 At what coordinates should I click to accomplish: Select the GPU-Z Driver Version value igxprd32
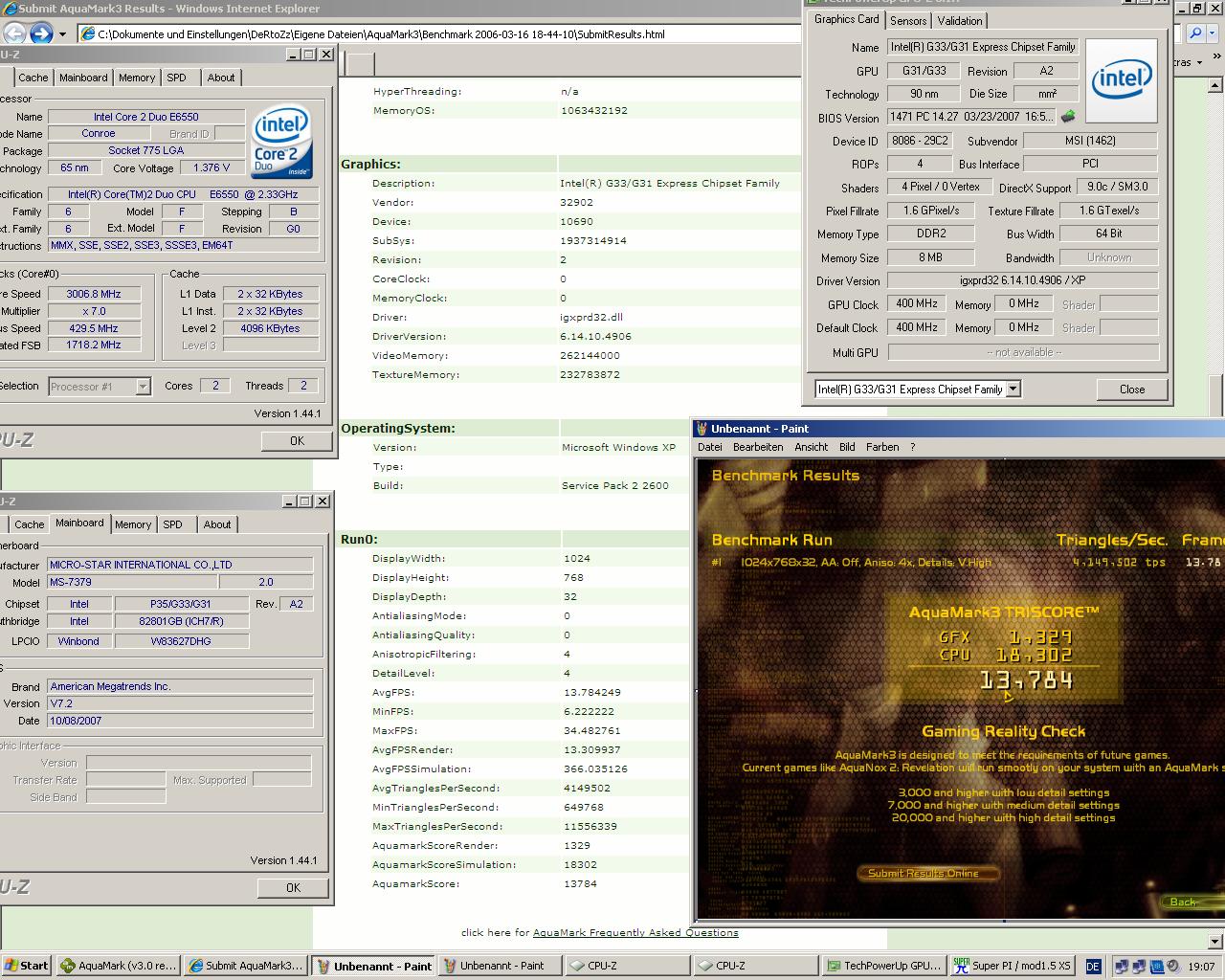[1022, 280]
